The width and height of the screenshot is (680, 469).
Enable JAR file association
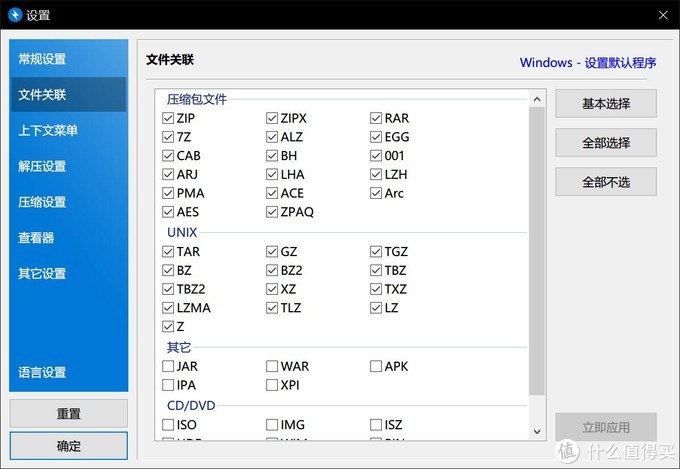click(168, 367)
